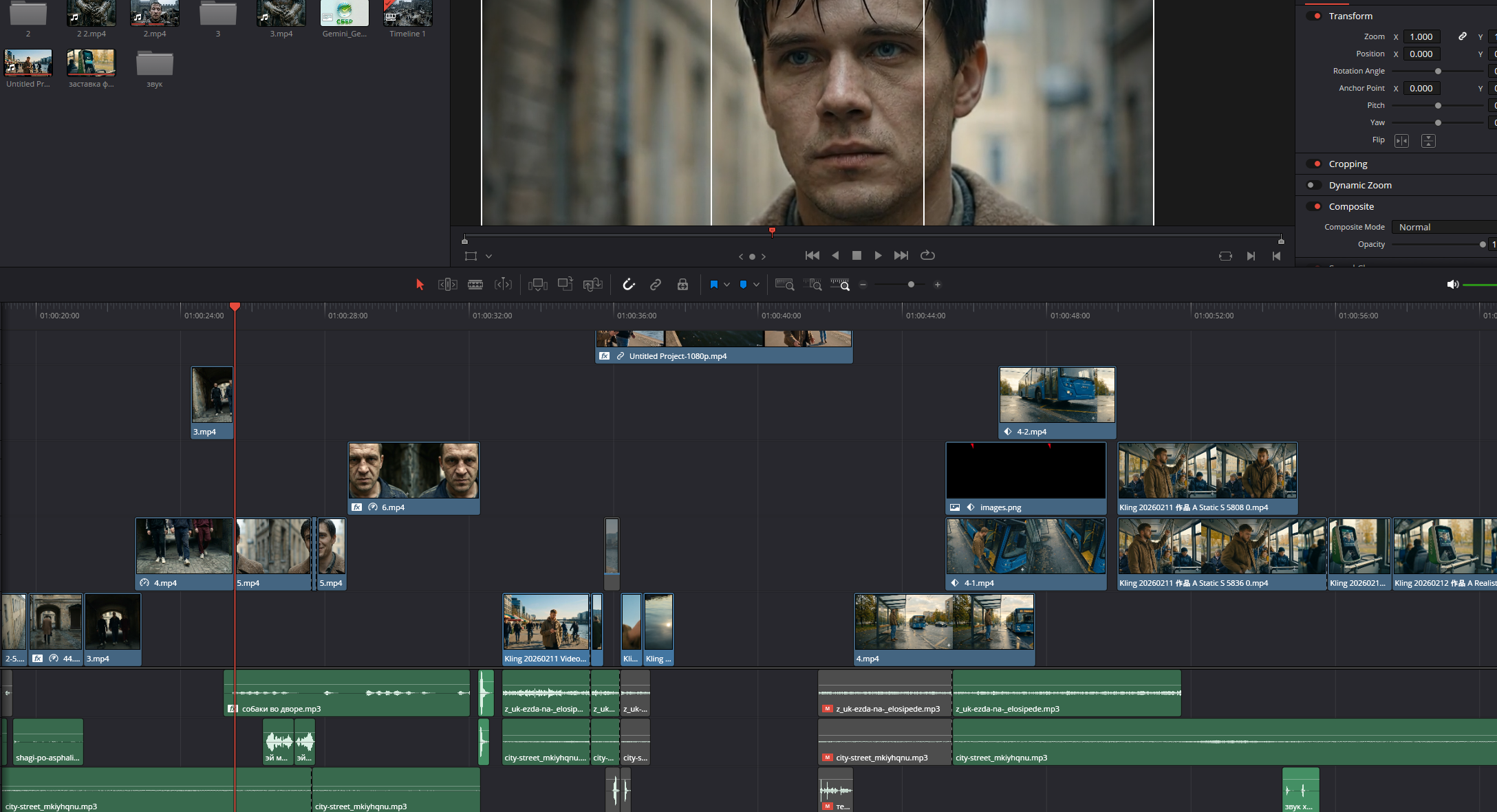Click the insert clip icon
Image resolution: width=1497 pixels, height=812 pixels.
coord(537,285)
